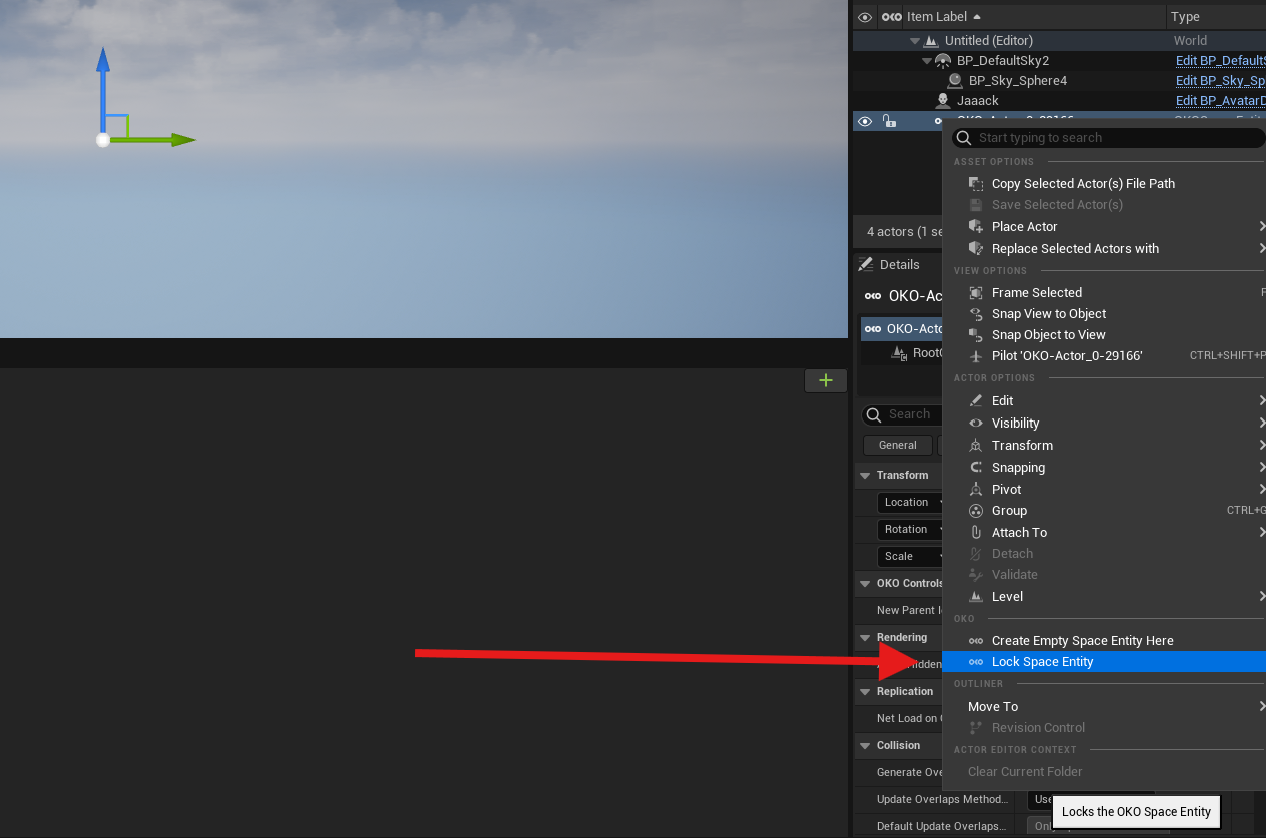This screenshot has height=838, width=1266.
Task: Click the Lock Space Entity menu entry
Action: tap(1042, 662)
